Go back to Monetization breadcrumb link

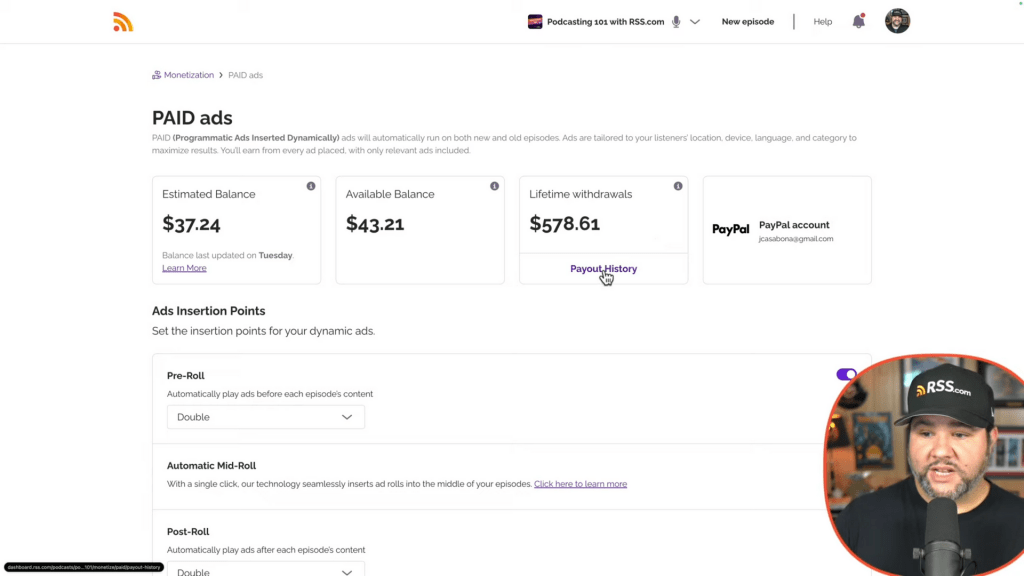coord(188,75)
